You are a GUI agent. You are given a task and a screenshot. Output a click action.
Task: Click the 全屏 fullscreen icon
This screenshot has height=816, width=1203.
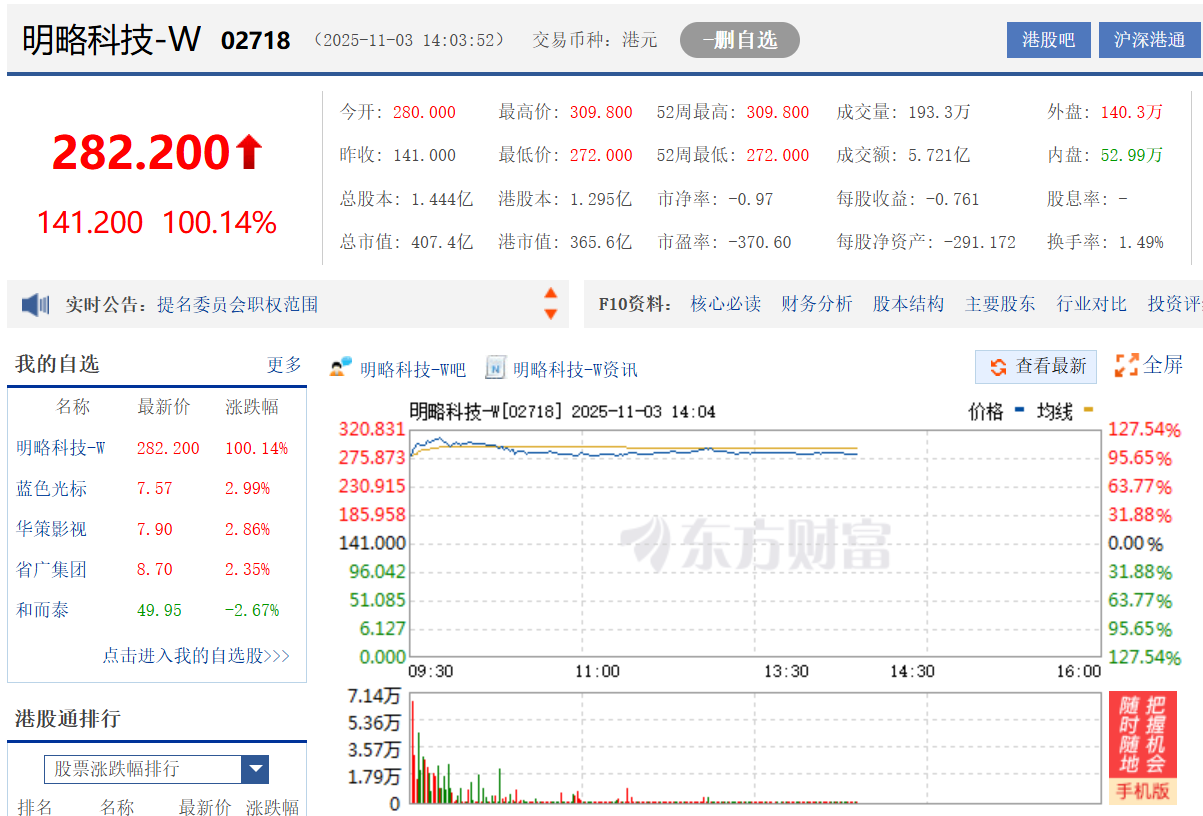point(1127,365)
